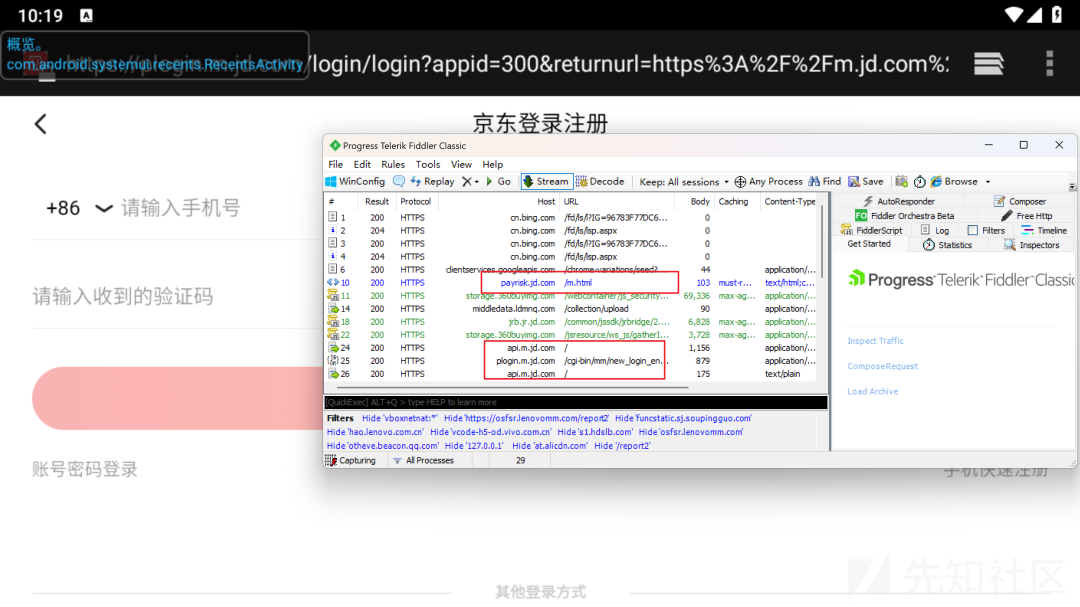This screenshot has height=607, width=1080.
Task: Click the Inspect Traffic link
Action: tap(875, 341)
